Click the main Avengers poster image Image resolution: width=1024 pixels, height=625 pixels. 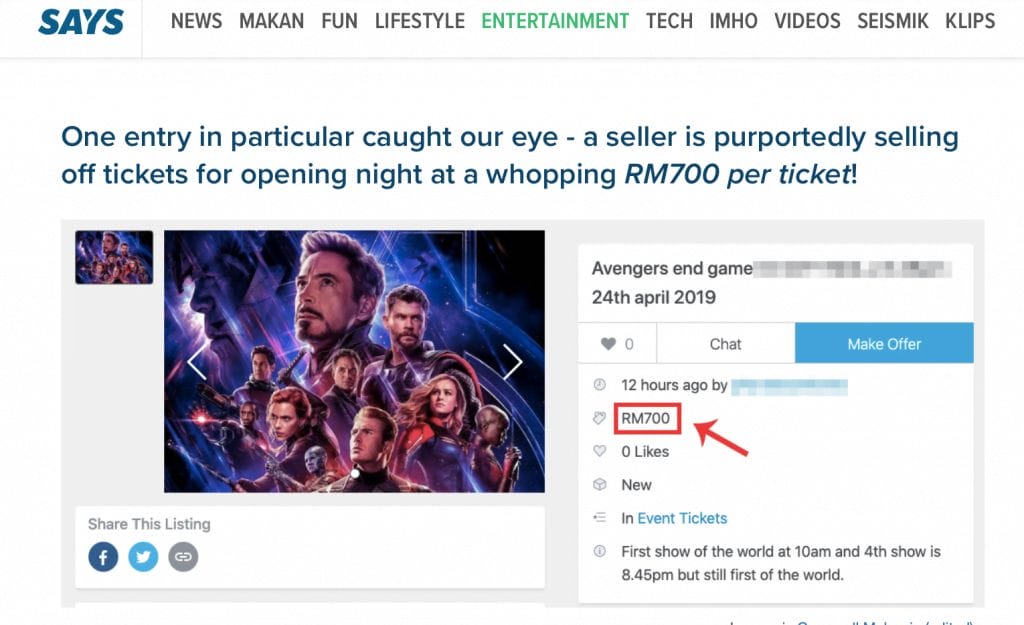(354, 362)
